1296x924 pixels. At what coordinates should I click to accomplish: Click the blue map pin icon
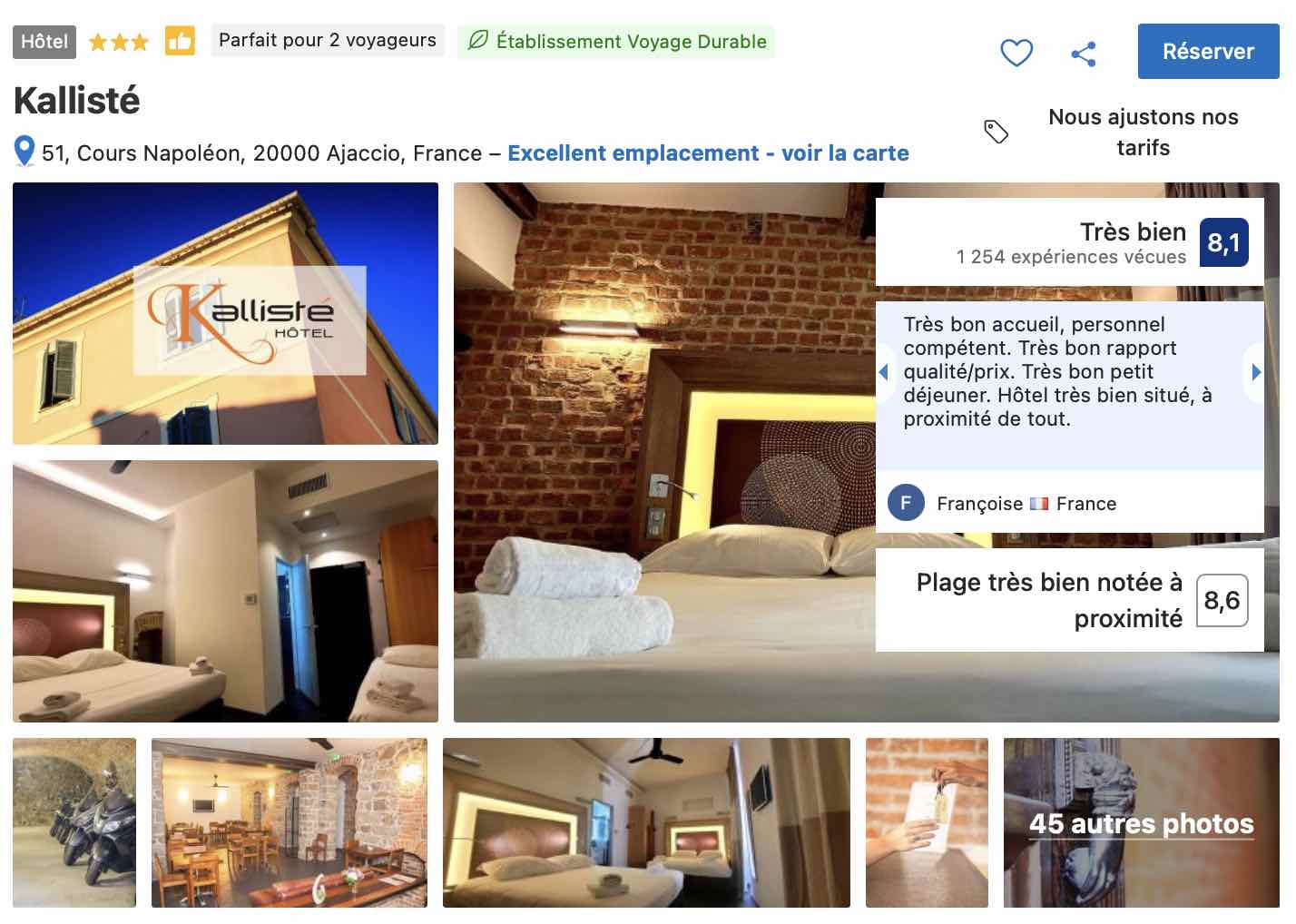25,151
